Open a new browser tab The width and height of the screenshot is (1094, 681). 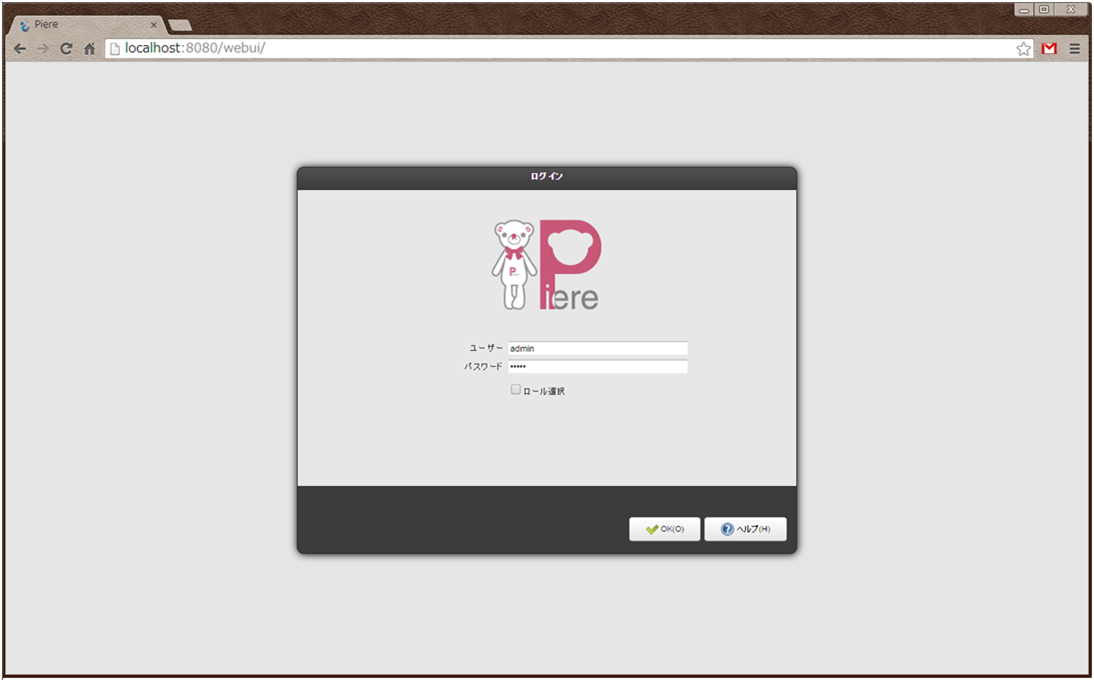click(x=180, y=25)
